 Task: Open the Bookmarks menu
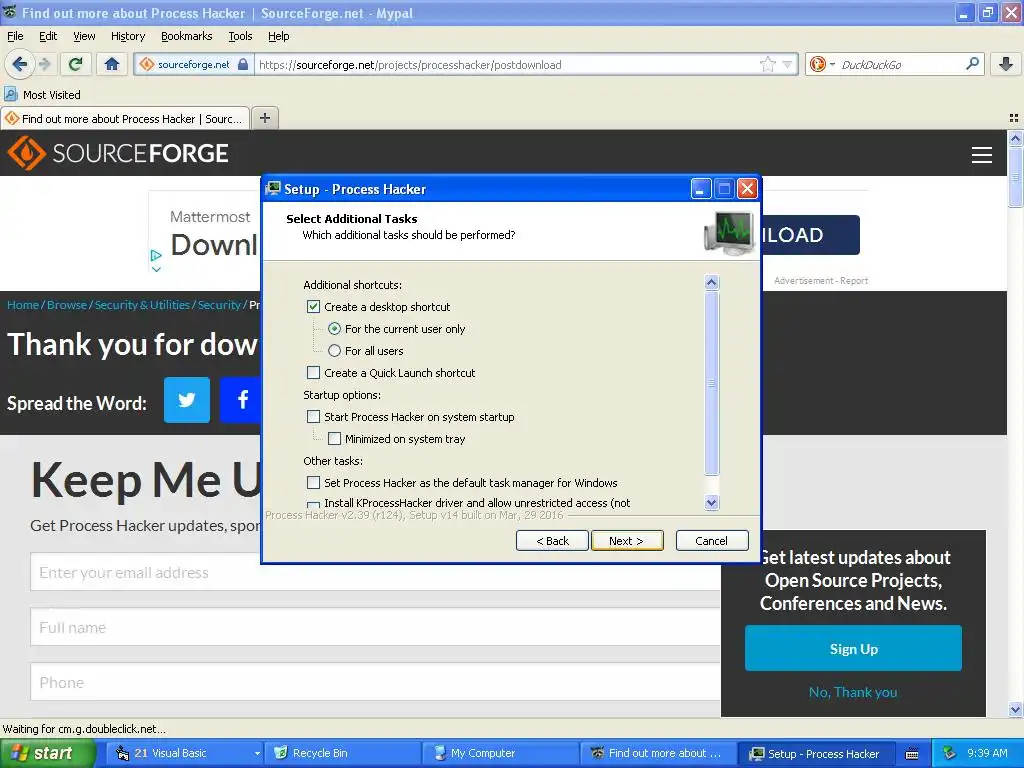[187, 36]
